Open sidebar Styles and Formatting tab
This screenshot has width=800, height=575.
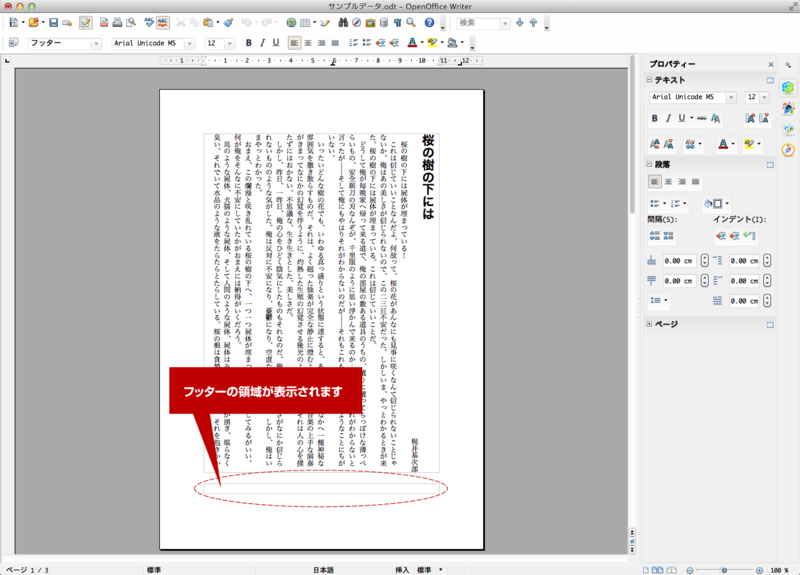(788, 108)
